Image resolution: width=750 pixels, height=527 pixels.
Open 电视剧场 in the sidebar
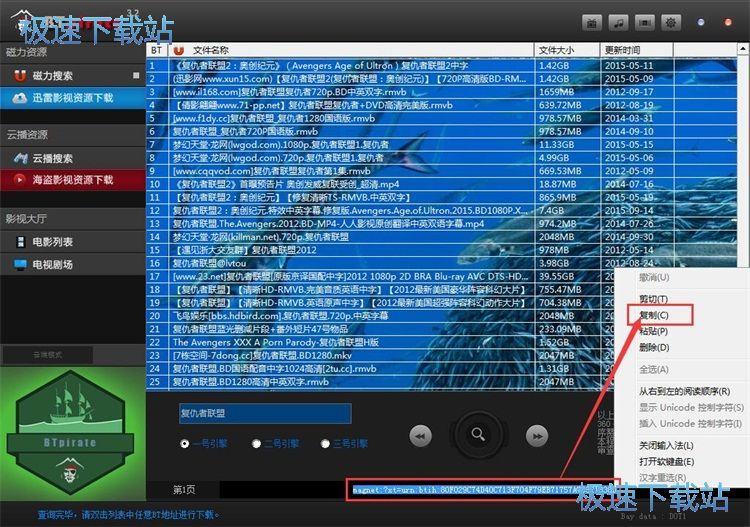[x=73, y=264]
